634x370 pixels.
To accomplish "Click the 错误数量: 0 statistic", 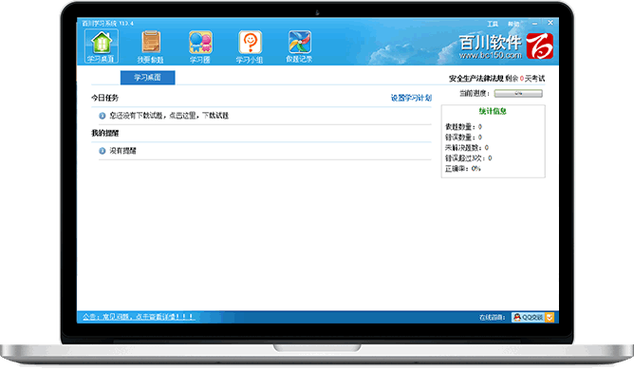I will point(463,137).
